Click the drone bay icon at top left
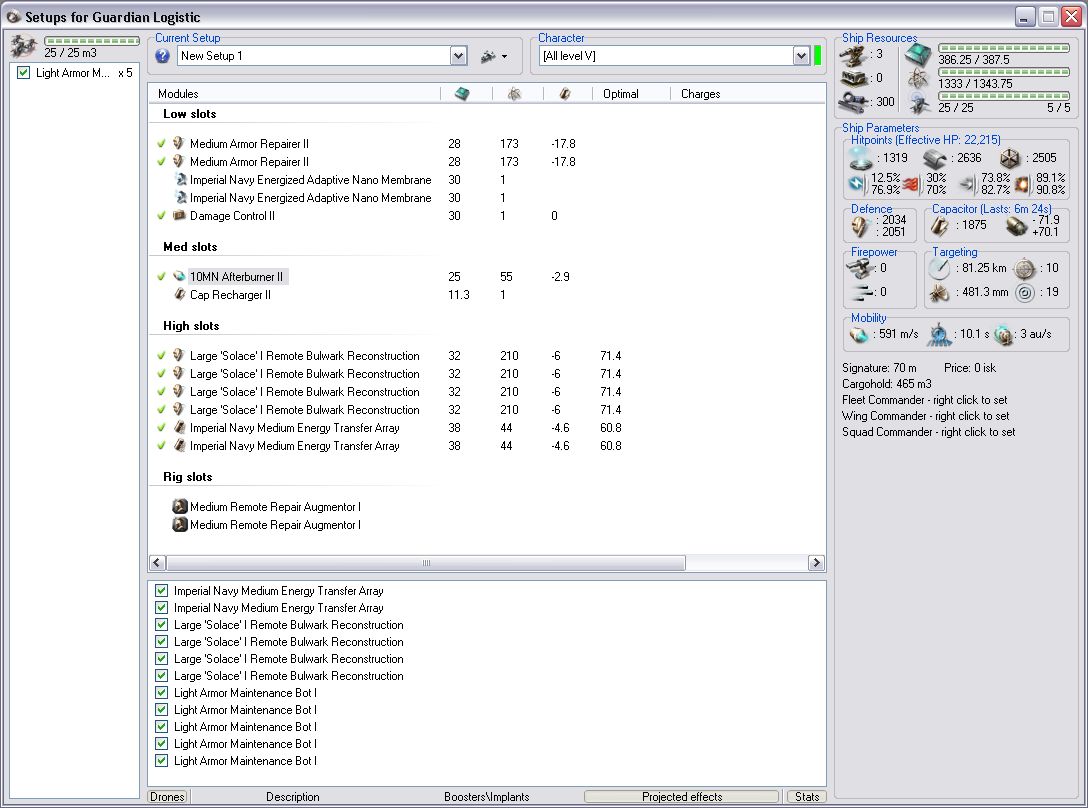The width and height of the screenshot is (1088, 808). click(x=24, y=44)
